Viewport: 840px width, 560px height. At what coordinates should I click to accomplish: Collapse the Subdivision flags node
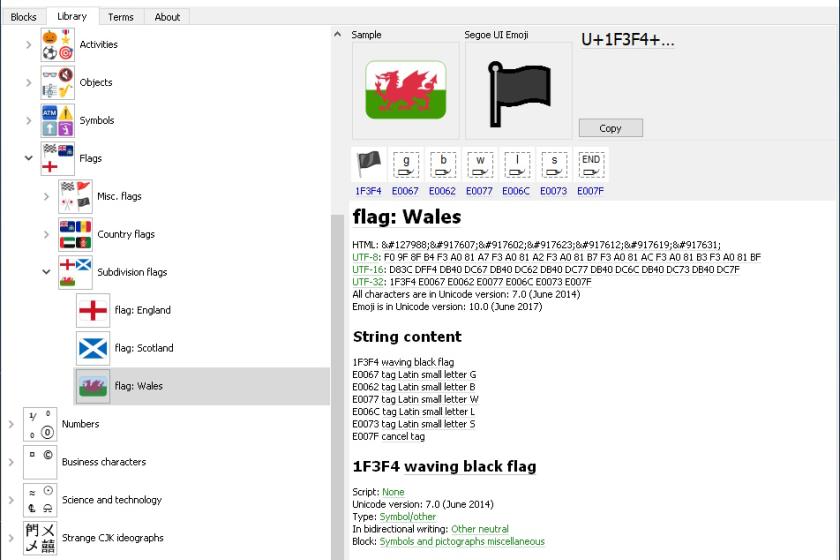click(x=46, y=272)
